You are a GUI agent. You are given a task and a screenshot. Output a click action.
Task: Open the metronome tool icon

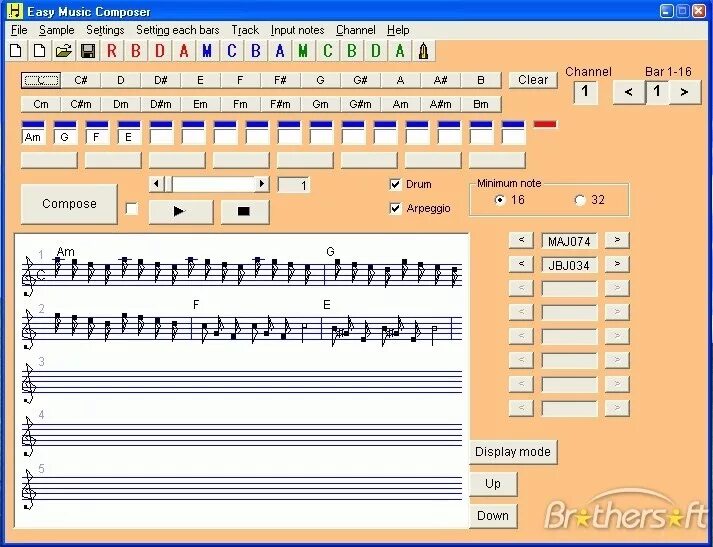423,50
